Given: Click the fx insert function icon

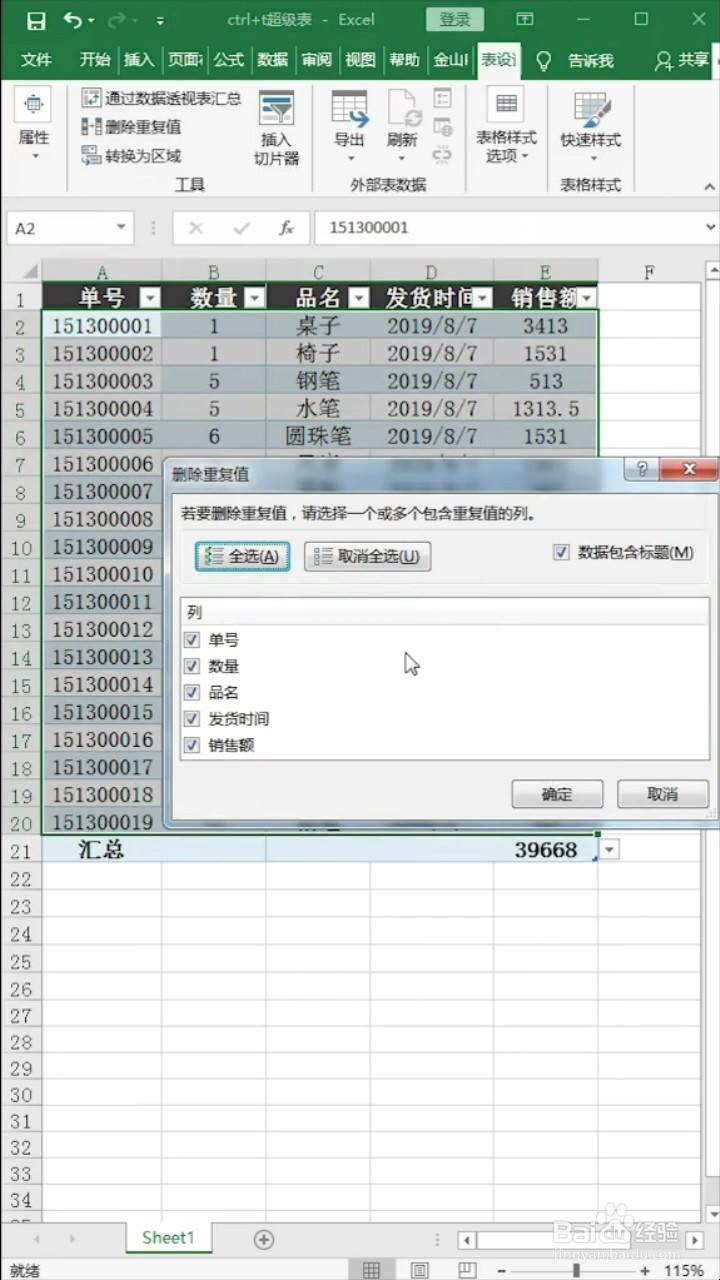Looking at the screenshot, I should [x=286, y=228].
